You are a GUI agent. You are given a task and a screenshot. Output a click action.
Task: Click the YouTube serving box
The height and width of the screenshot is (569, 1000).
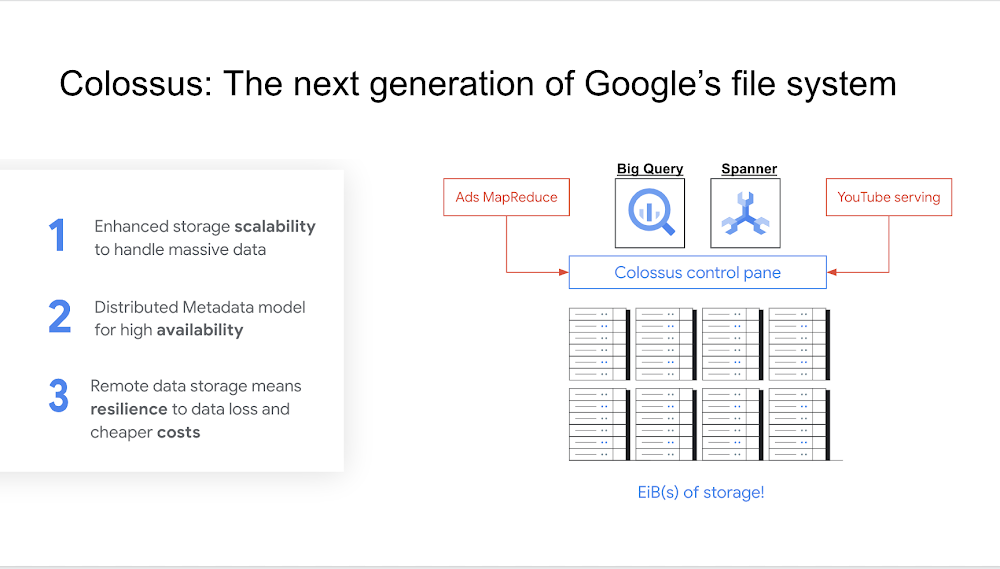coord(888,197)
